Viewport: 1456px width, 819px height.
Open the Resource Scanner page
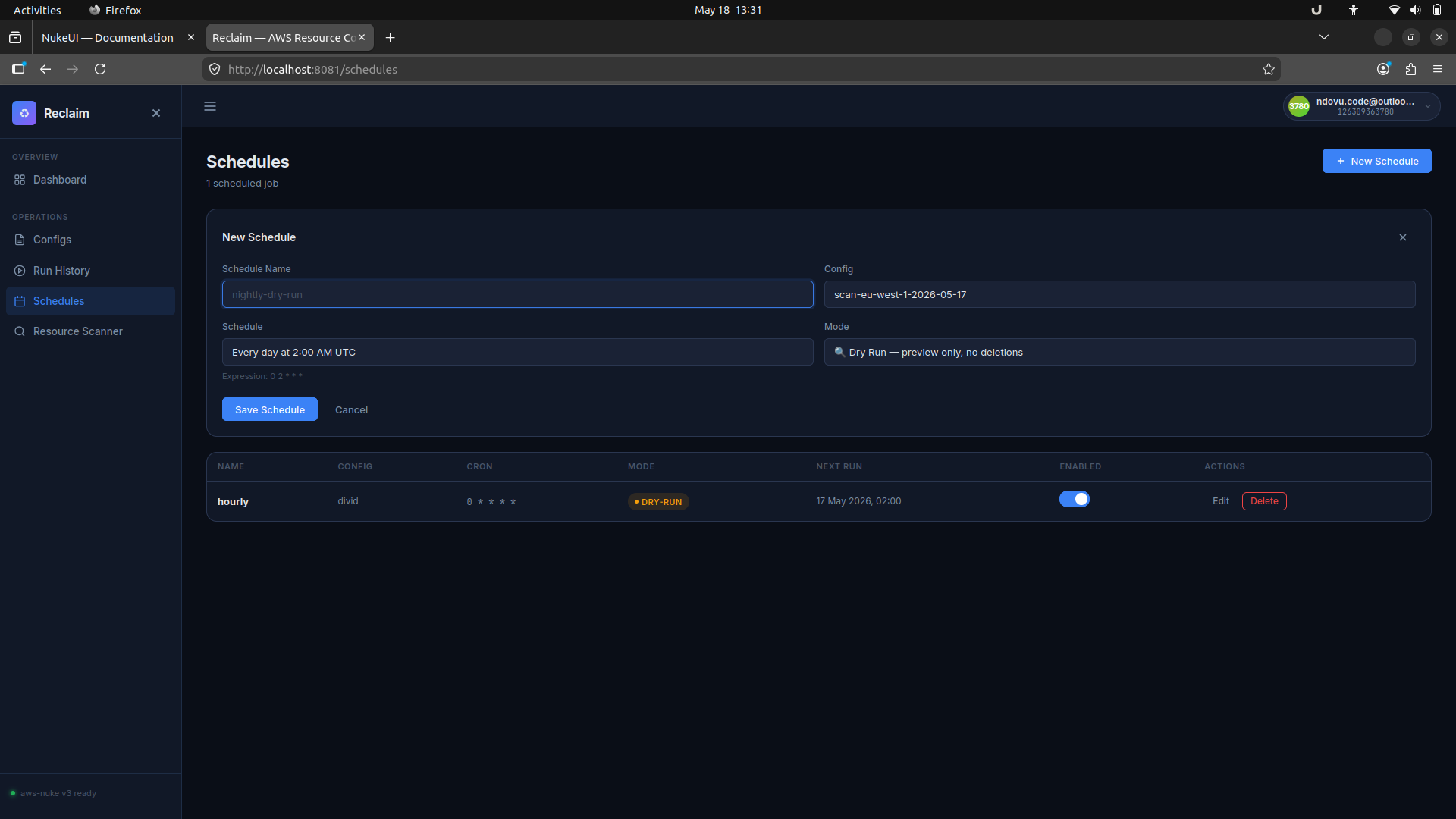point(90,331)
